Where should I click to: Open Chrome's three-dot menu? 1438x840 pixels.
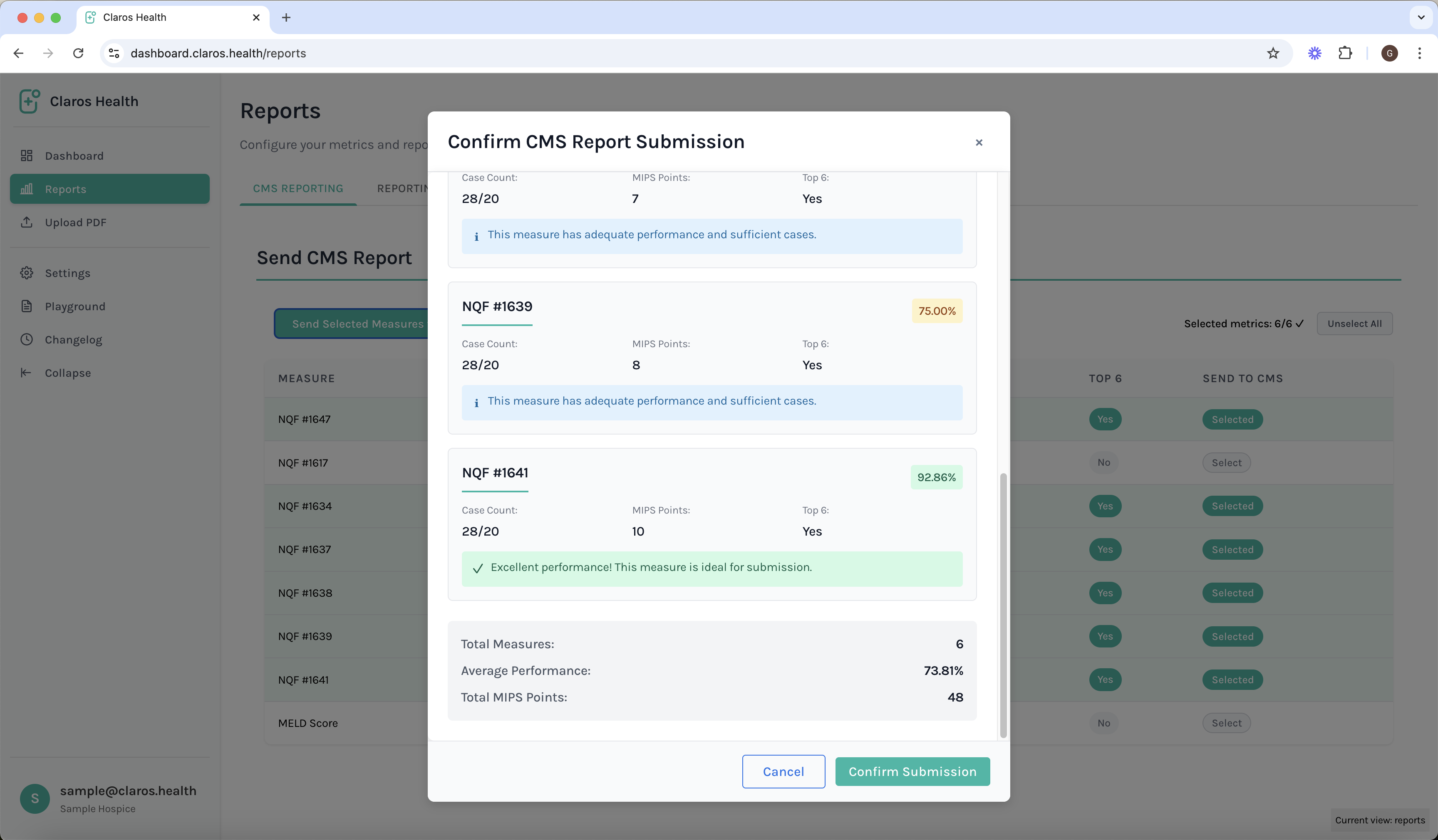tap(1419, 53)
